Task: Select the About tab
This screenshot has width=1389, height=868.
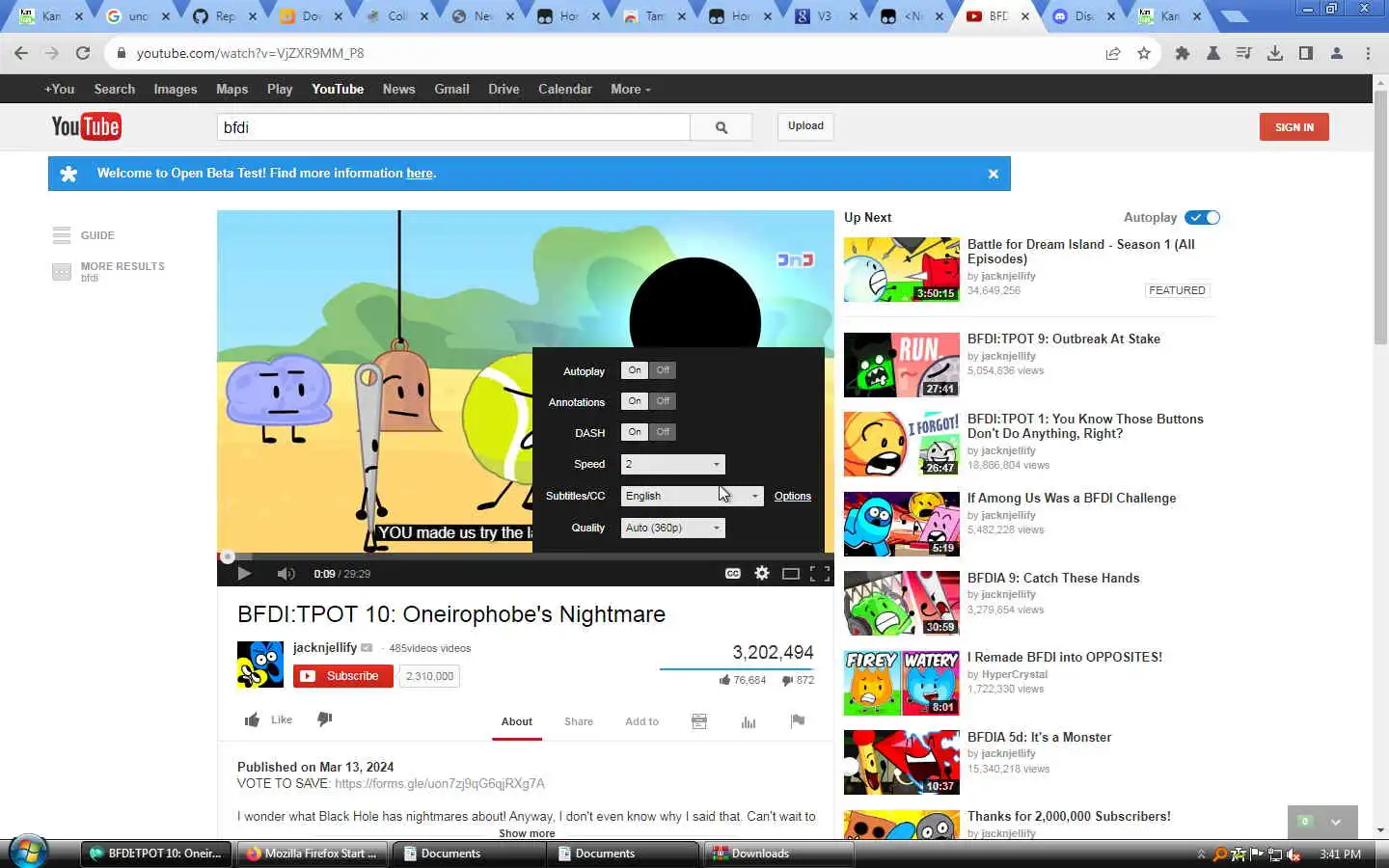Action: coord(517,721)
